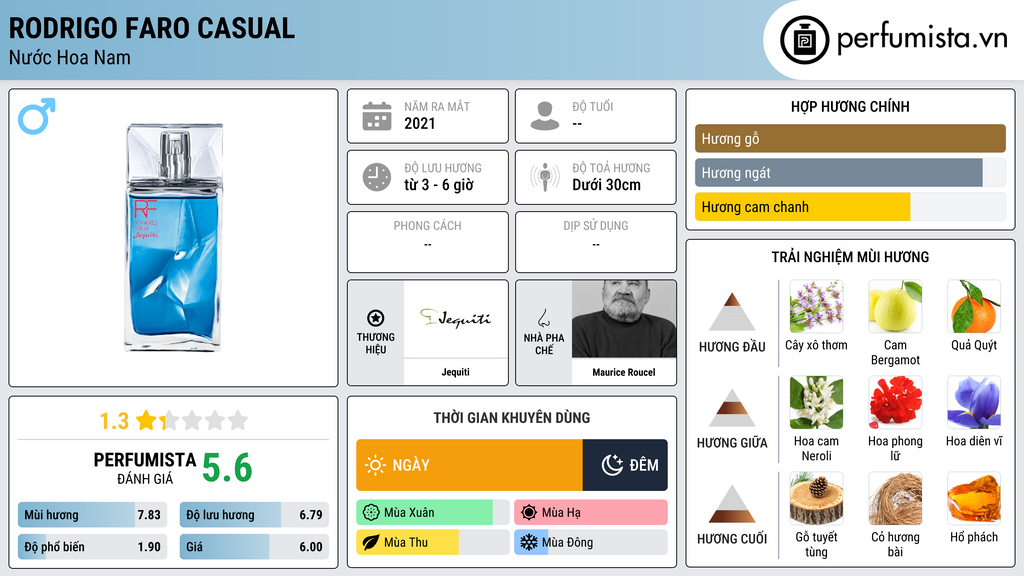Click the Cam Bergamot note image
The image size is (1024, 576).
pyautogui.click(x=895, y=307)
